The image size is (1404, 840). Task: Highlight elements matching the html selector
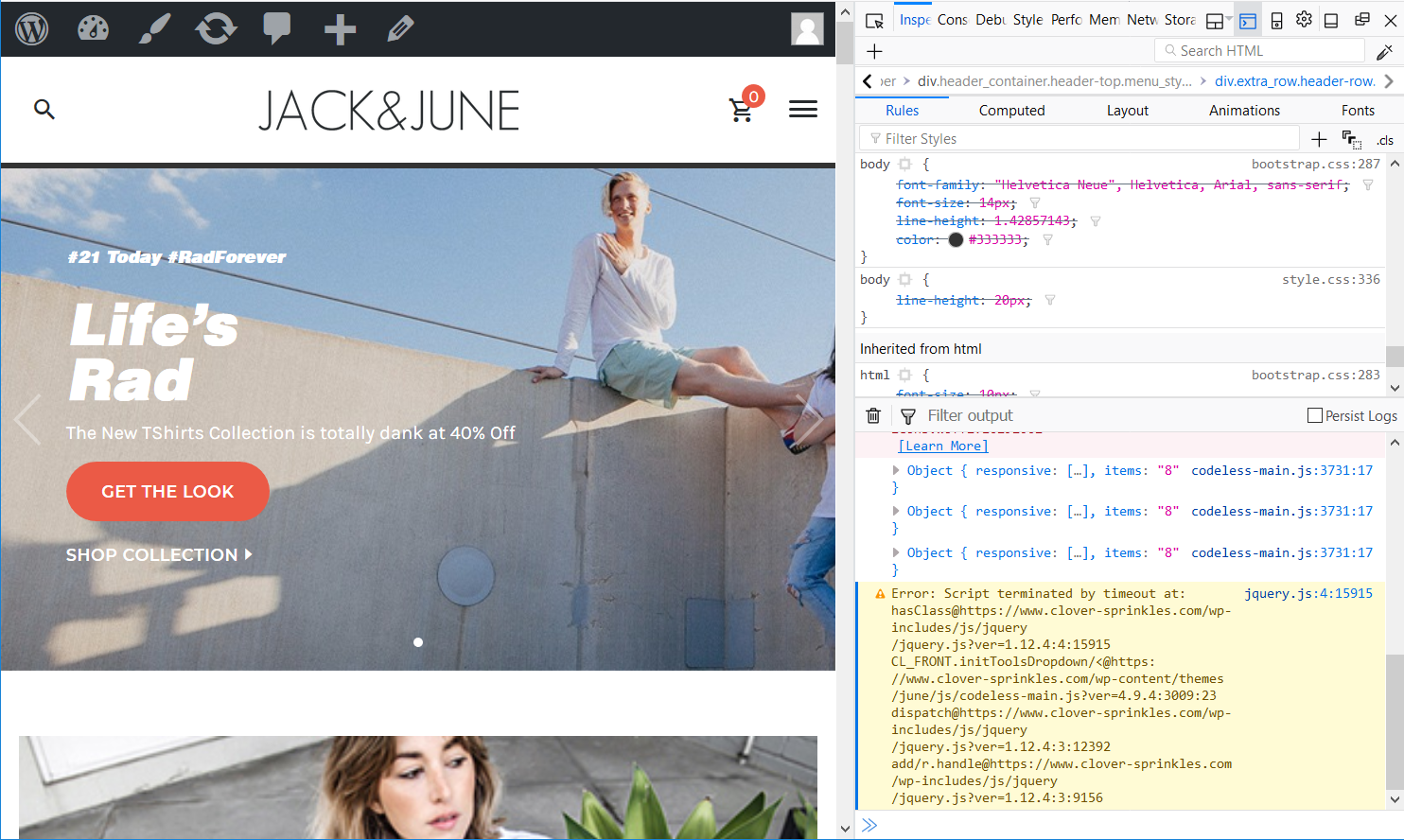point(905,376)
